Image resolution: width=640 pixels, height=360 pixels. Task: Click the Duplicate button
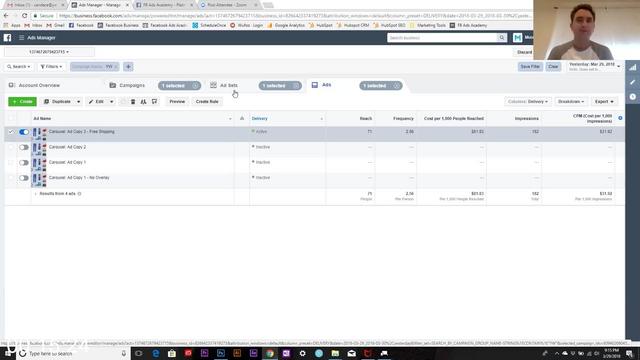click(x=58, y=102)
